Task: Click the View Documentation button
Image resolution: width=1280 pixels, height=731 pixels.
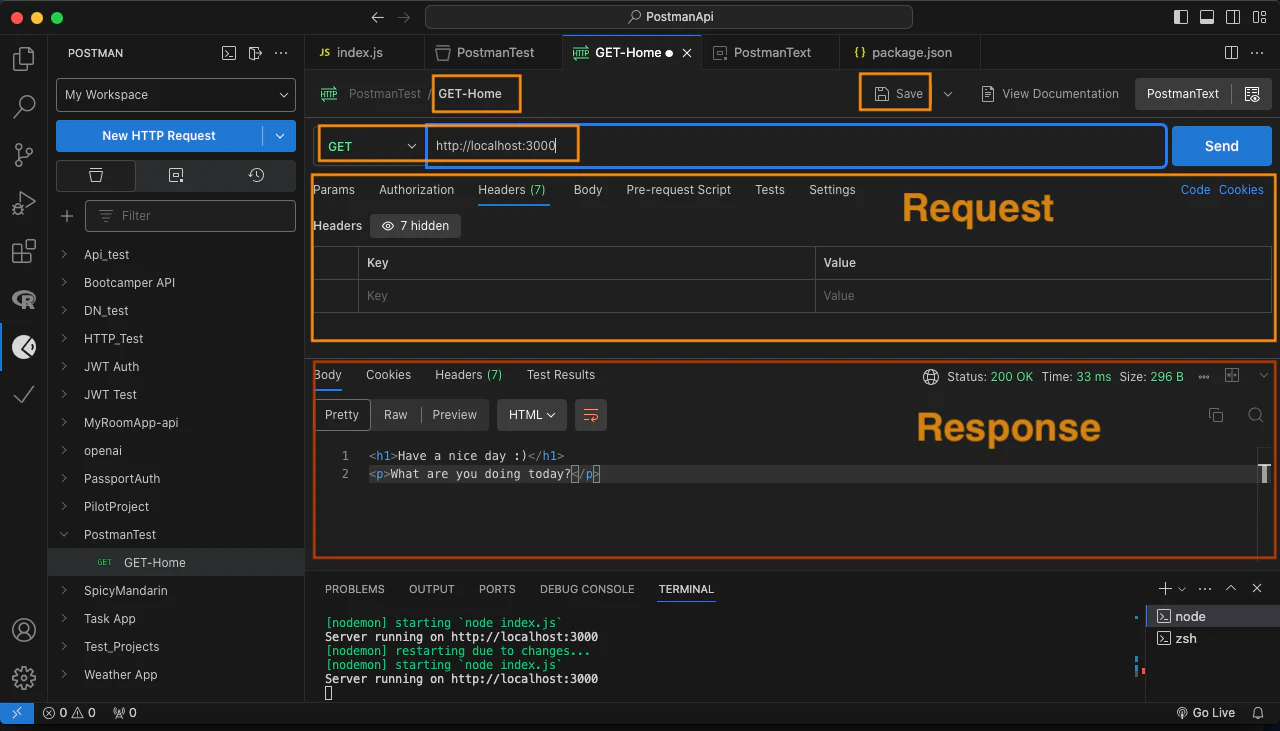Action: coord(1049,94)
